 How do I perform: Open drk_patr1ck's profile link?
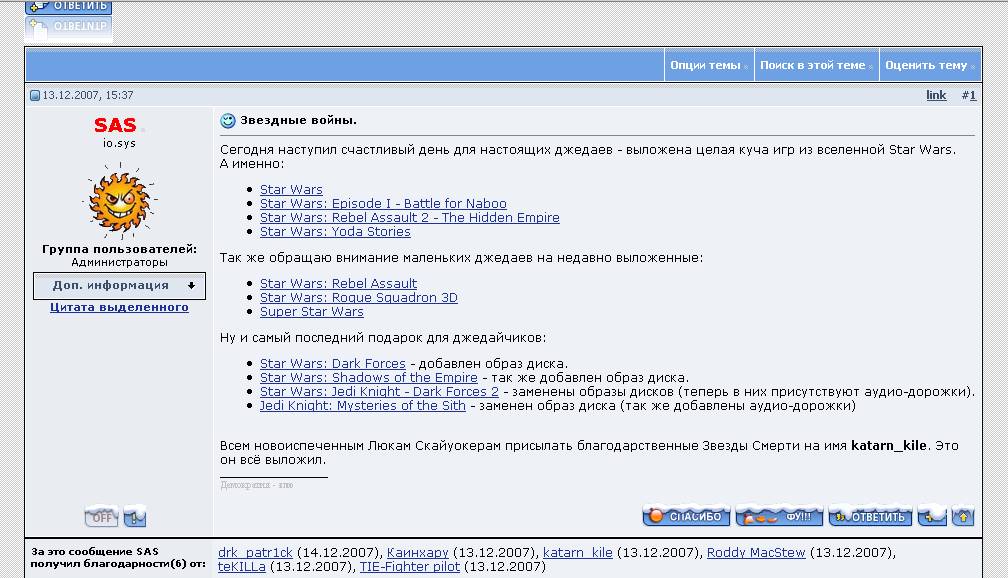coord(255,553)
